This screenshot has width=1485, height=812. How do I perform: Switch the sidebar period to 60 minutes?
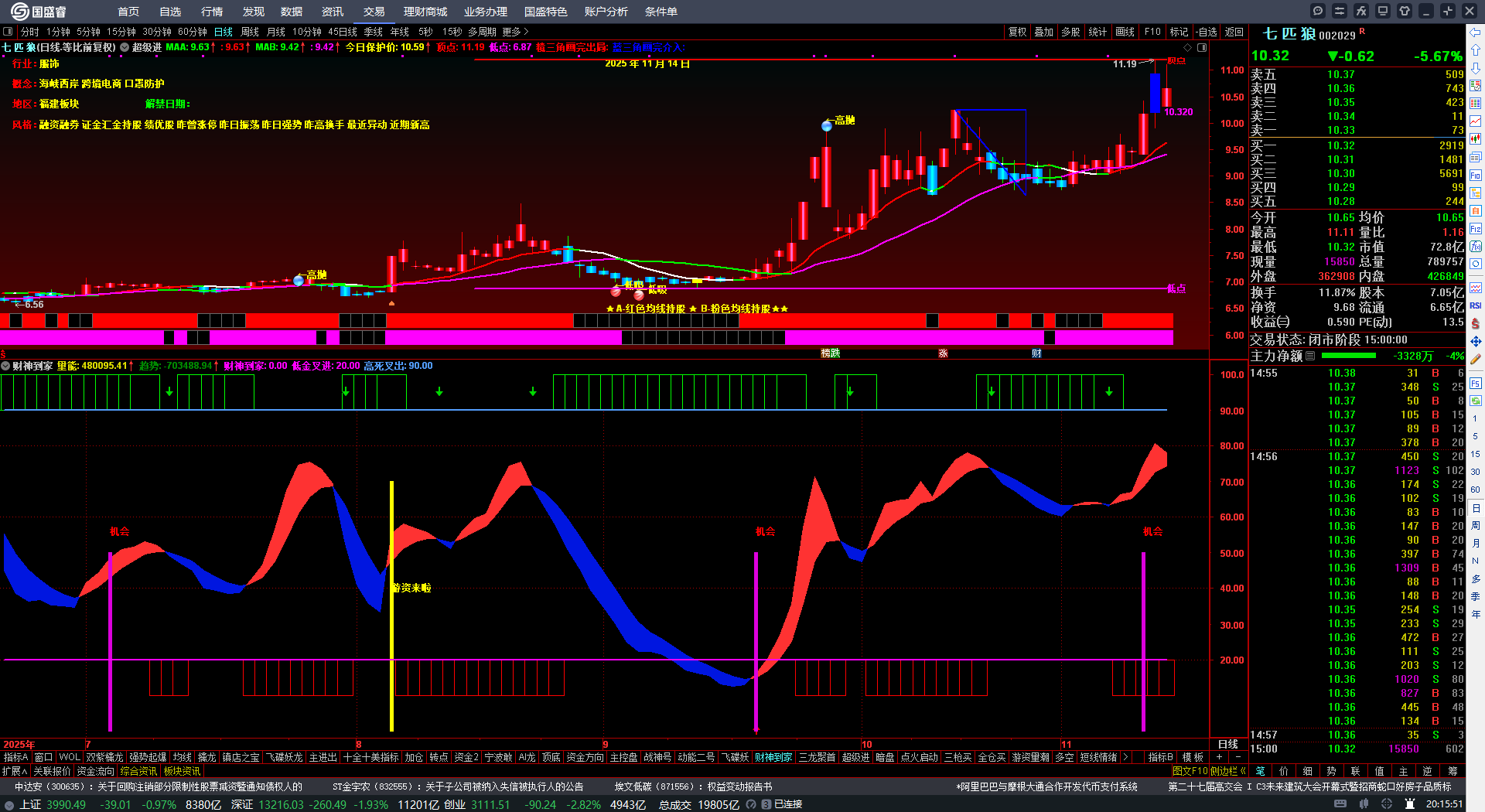[1476, 490]
